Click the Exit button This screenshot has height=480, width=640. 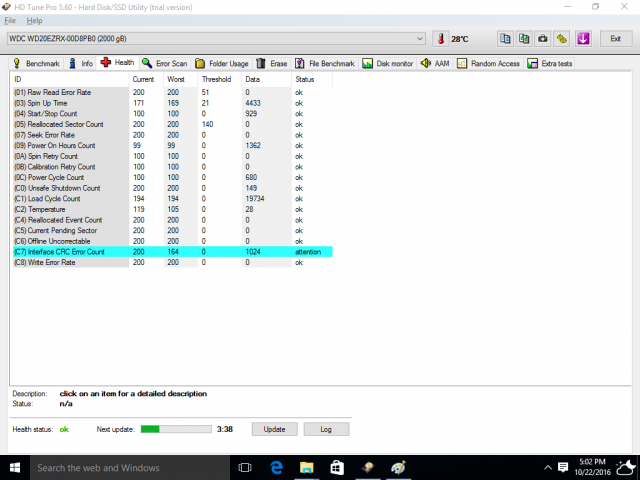click(x=615, y=39)
